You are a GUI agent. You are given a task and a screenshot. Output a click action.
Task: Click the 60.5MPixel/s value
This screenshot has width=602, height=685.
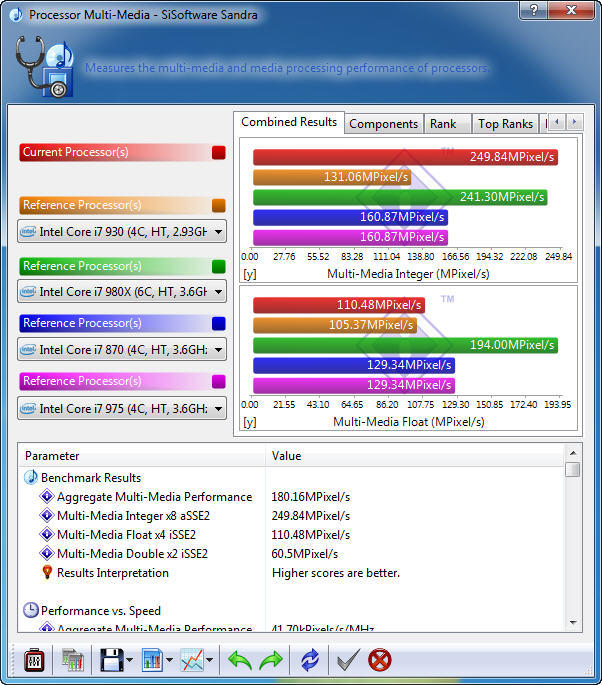pyautogui.click(x=304, y=554)
